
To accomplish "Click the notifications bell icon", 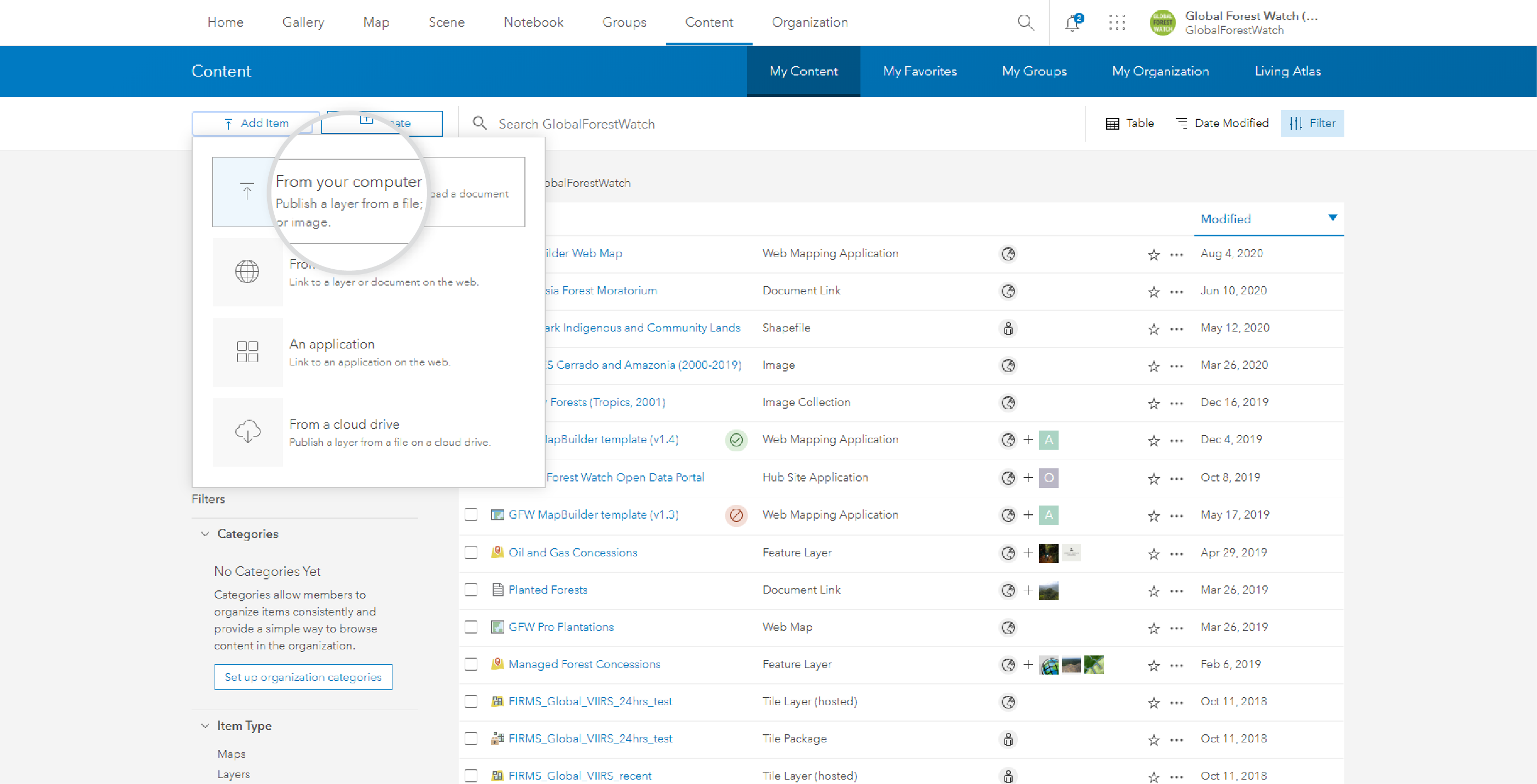I will pos(1072,22).
